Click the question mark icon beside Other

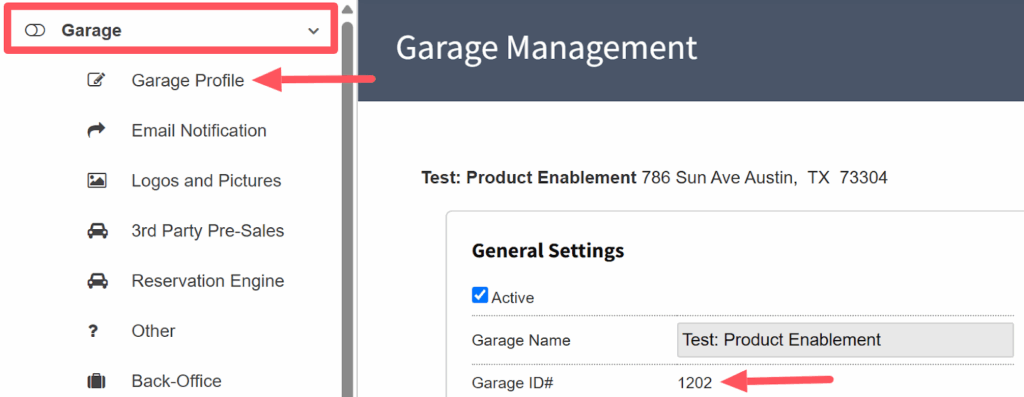pos(93,331)
